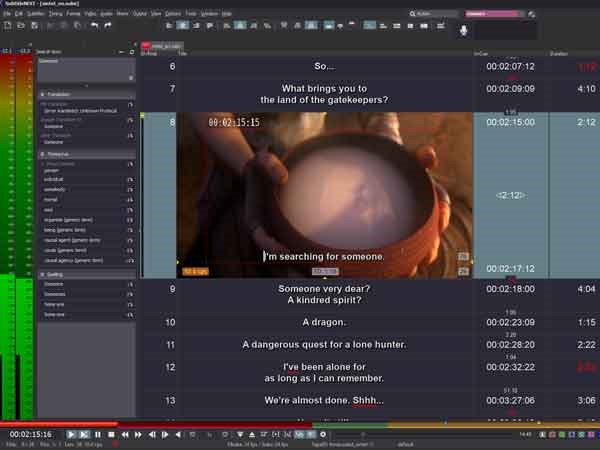Viewport: 600px width, 450px height.
Task: Click the eject-style icon in playback bar
Action: [252, 435]
